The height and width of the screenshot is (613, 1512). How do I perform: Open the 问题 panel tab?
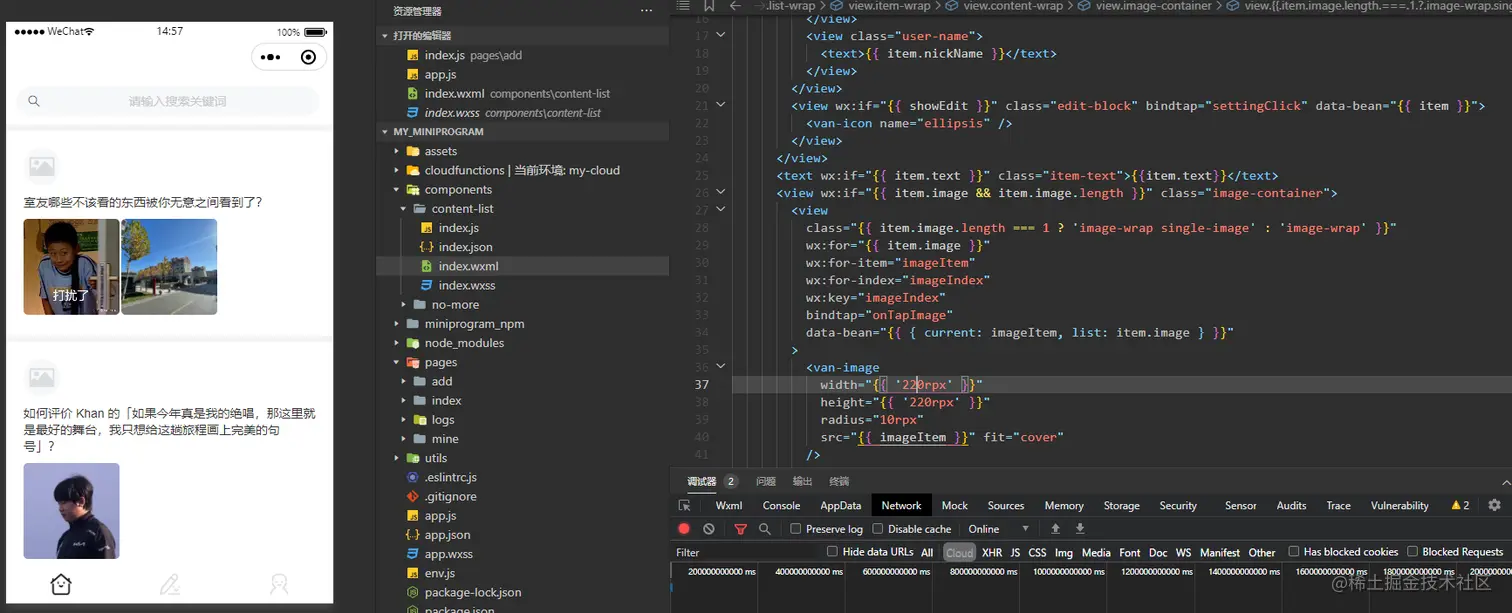point(766,481)
